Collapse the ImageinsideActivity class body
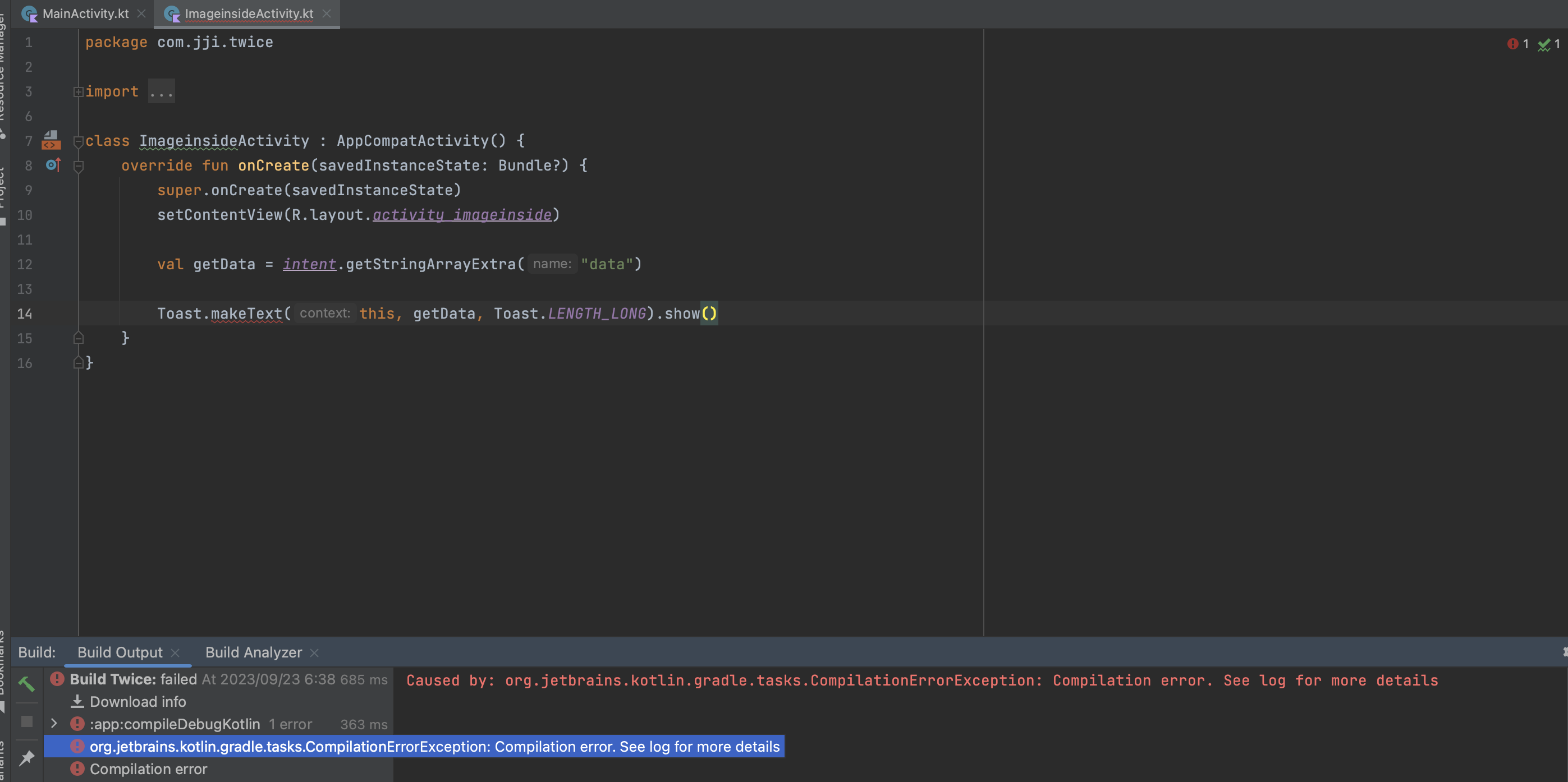This screenshot has height=782, width=1568. click(x=78, y=141)
